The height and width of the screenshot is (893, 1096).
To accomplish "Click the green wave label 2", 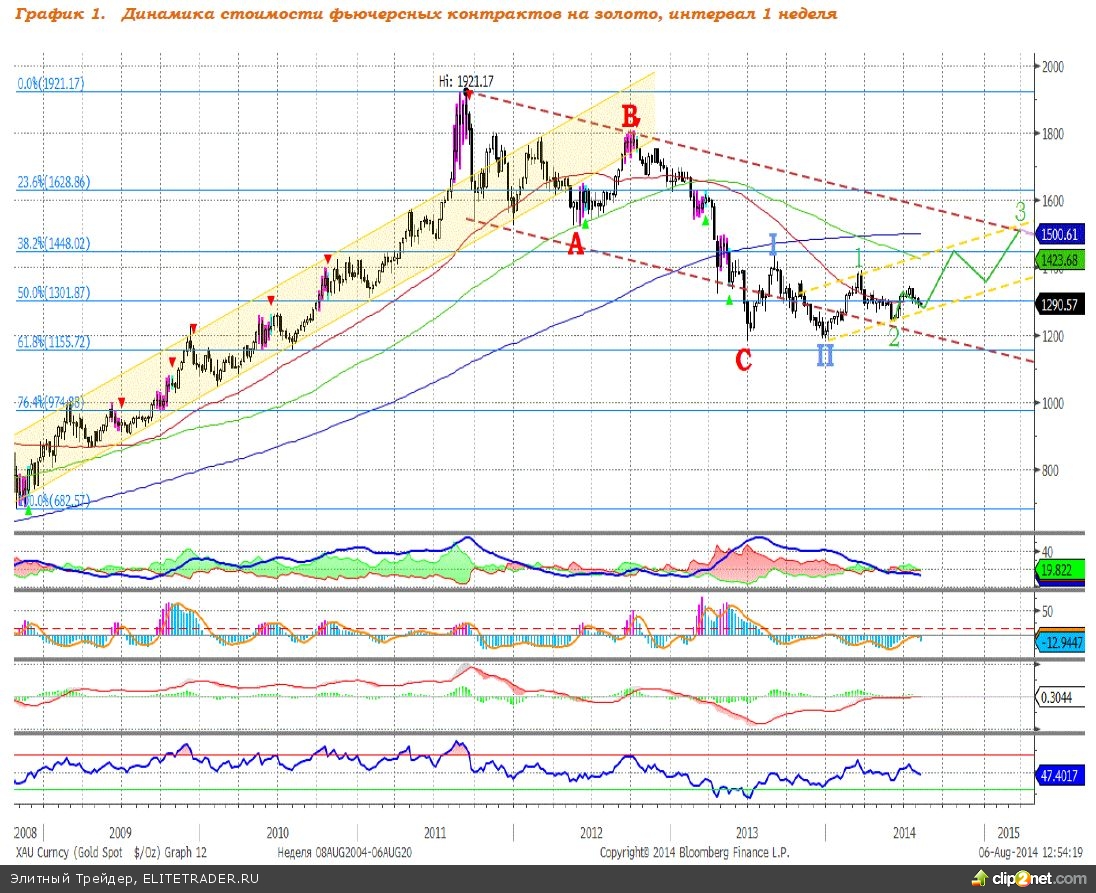I will point(894,337).
